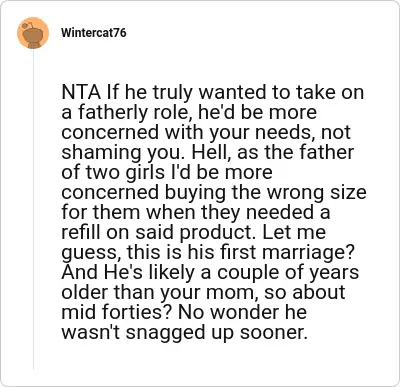Click the line "concerned with your needs, not"
The image size is (400, 387).
tap(206, 132)
